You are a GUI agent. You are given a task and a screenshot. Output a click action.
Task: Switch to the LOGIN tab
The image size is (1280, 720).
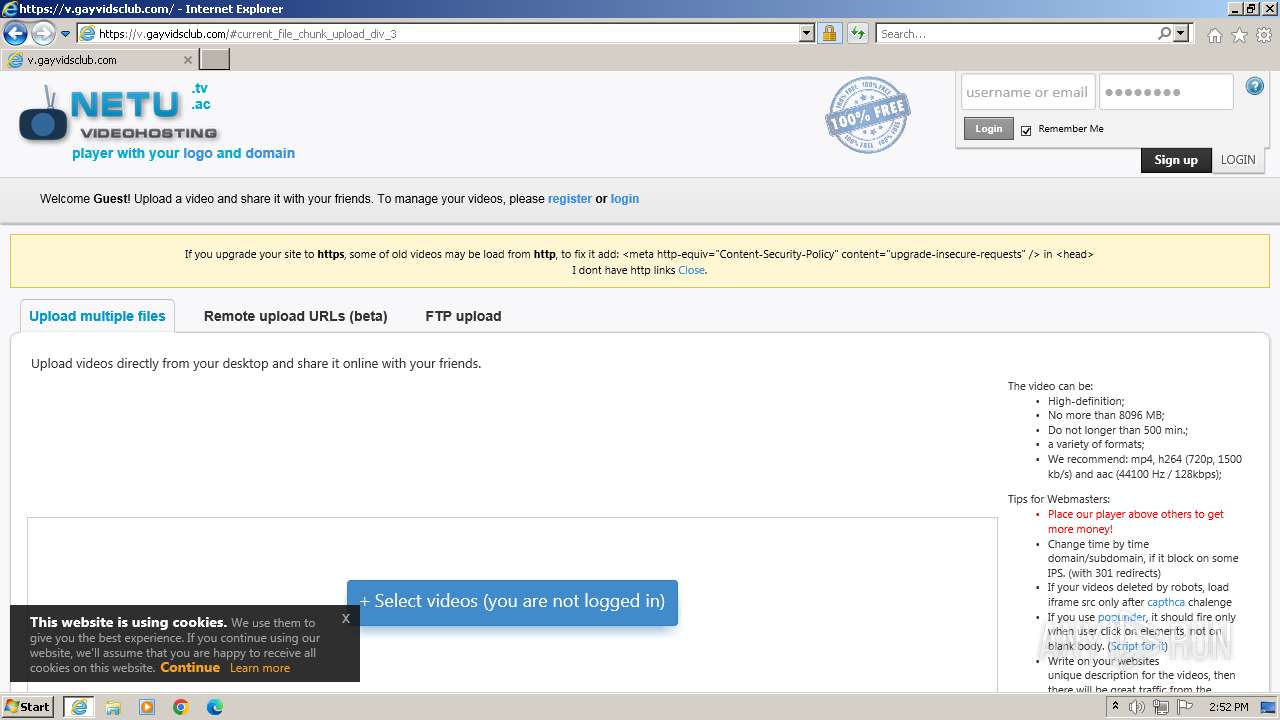pos(1238,160)
